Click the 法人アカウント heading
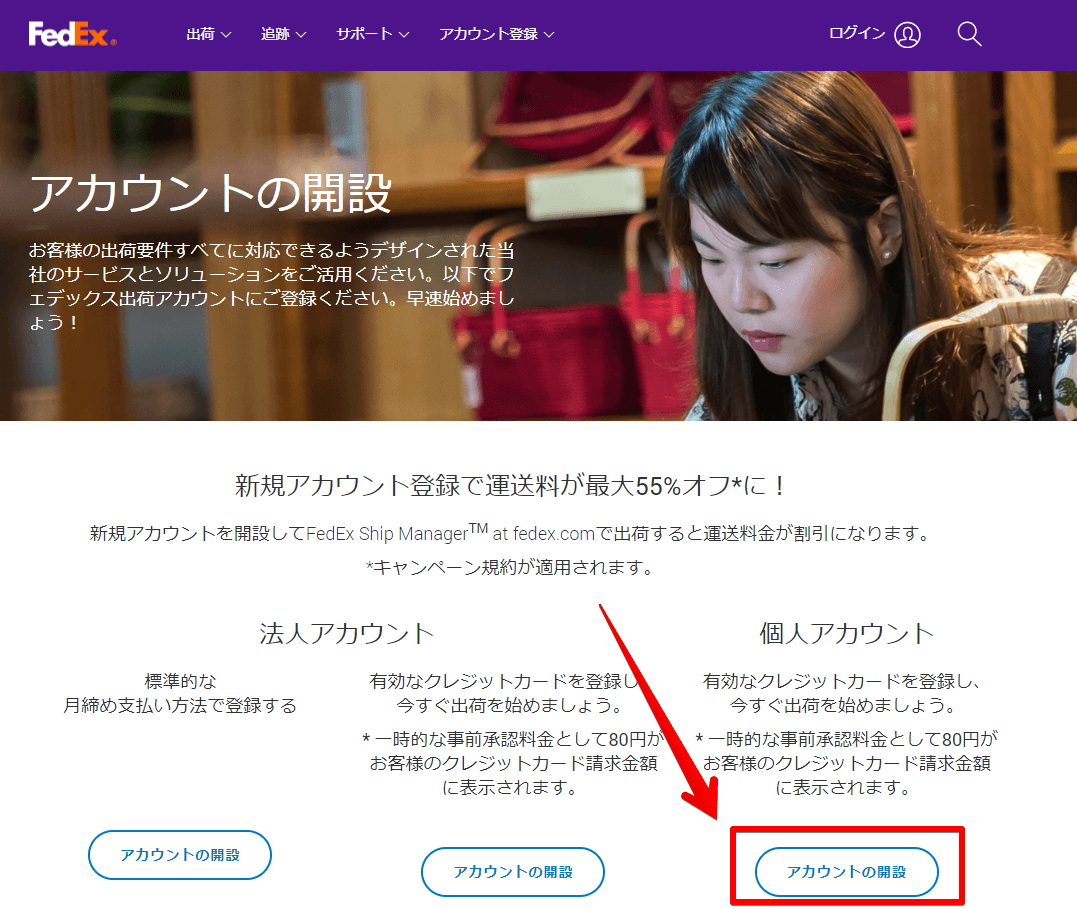 (x=346, y=633)
